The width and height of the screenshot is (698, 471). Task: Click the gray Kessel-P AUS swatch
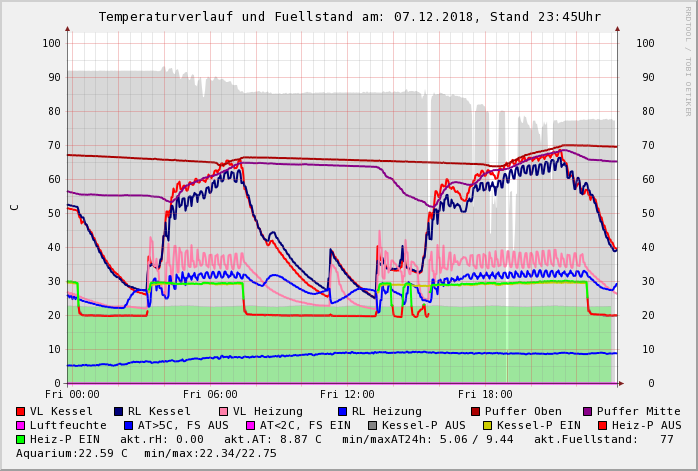[x=373, y=425]
